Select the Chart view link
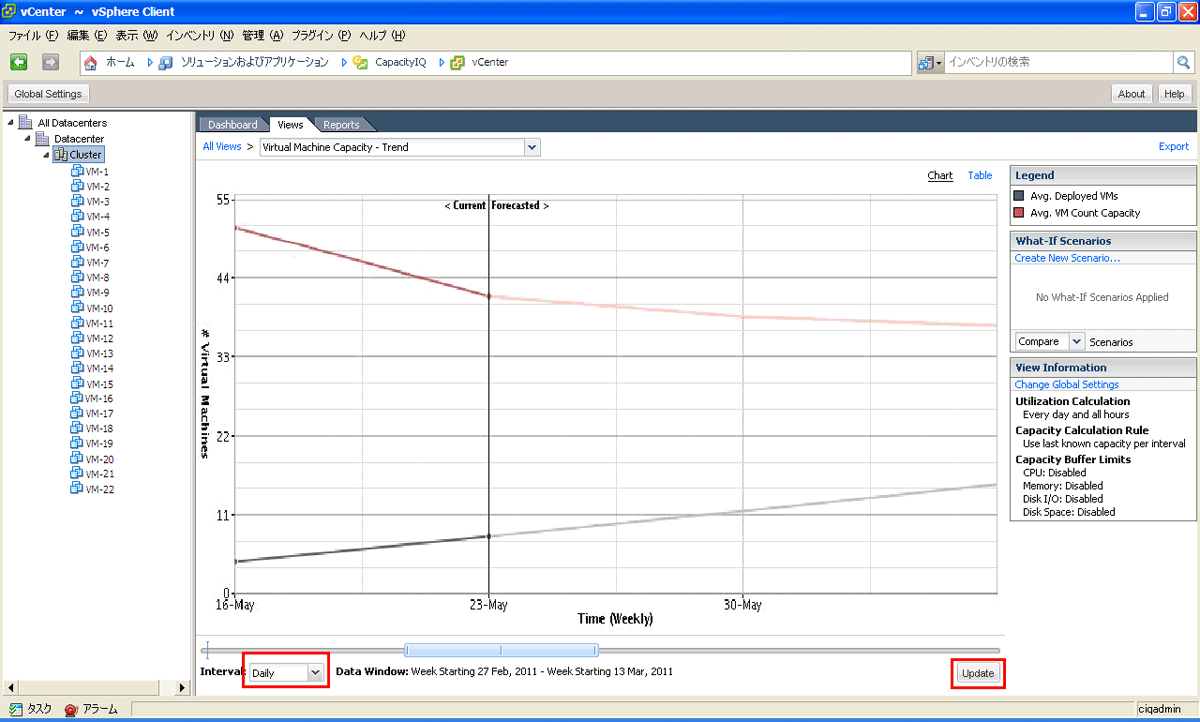The width and height of the screenshot is (1200, 722). [x=940, y=175]
